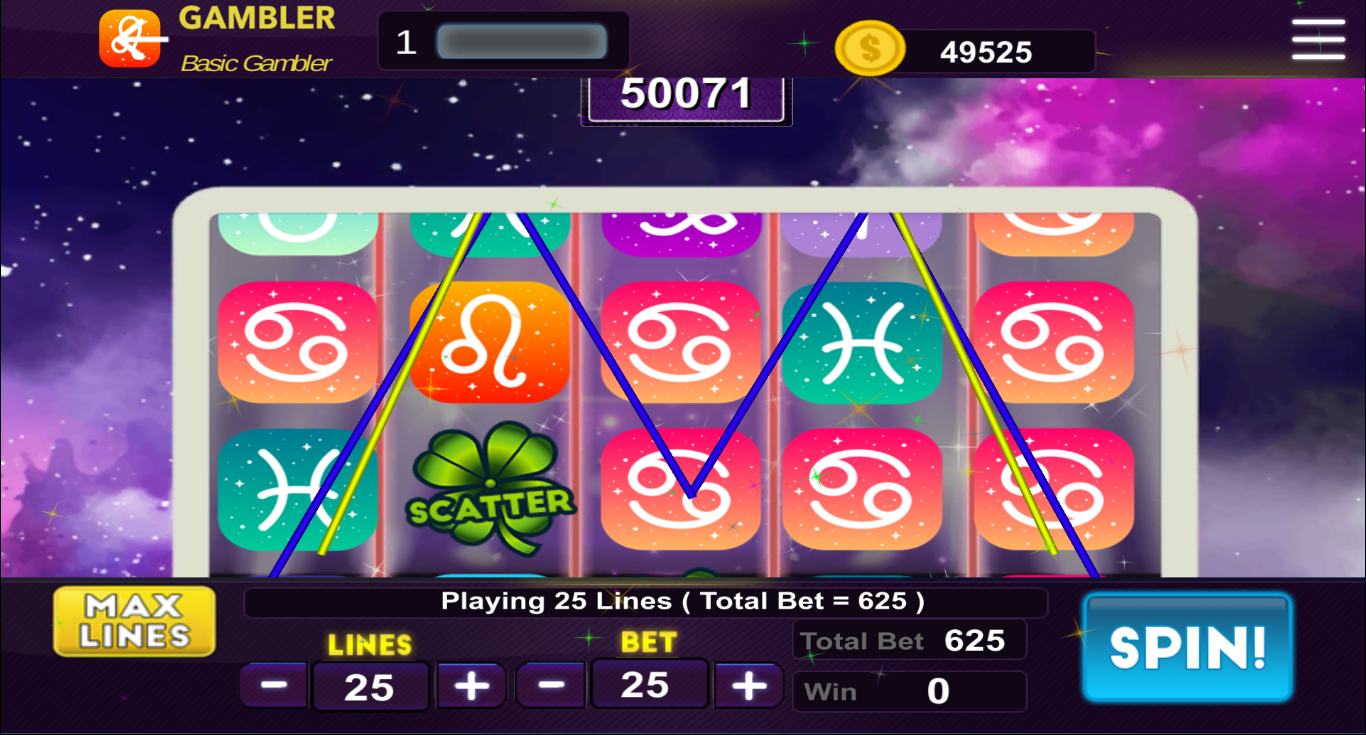Click the yellow MAX LINES button
This screenshot has width=1366, height=735.
pyautogui.click(x=134, y=621)
